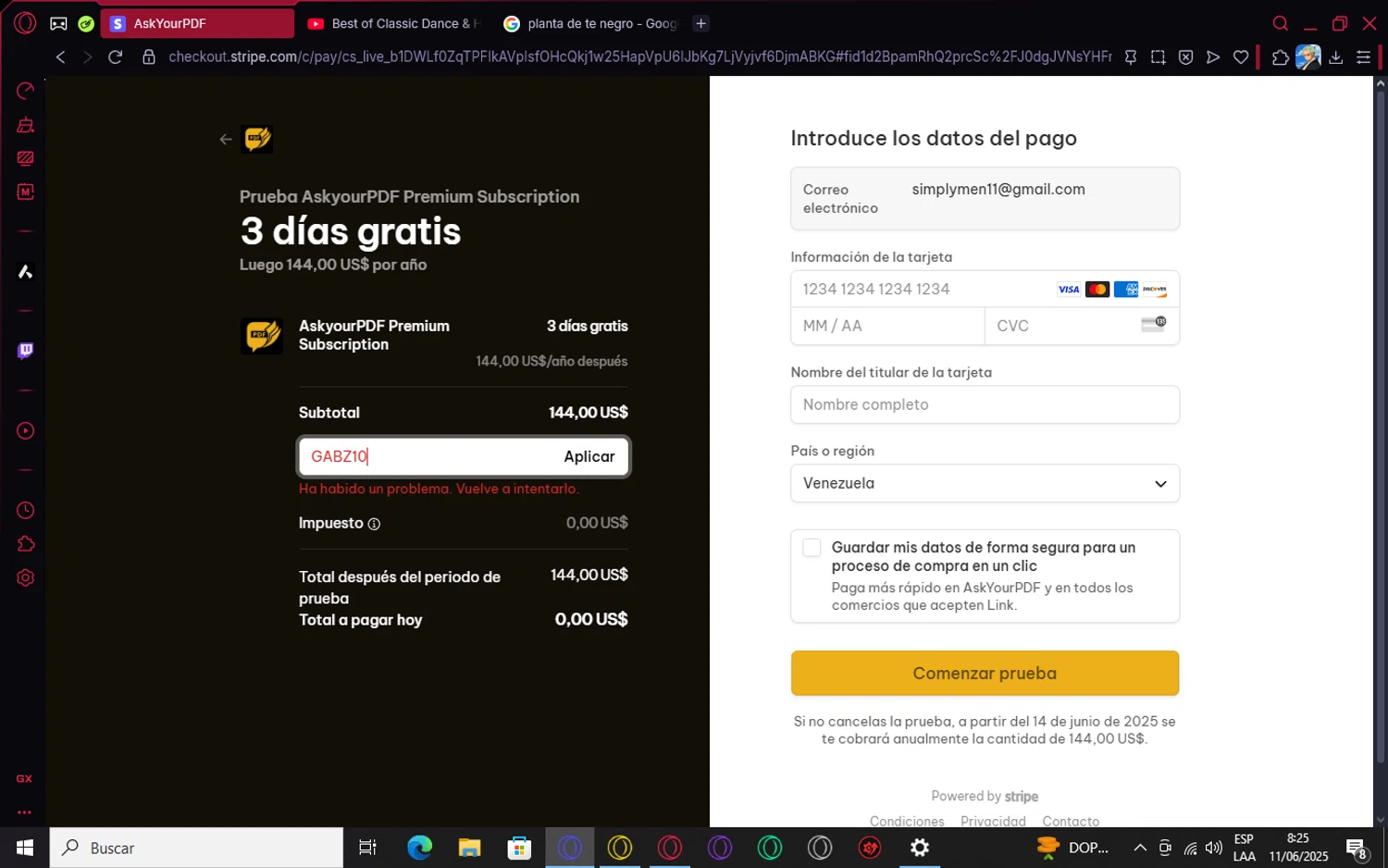The height and width of the screenshot is (868, 1388).
Task: Open Windows Settings gear on taskbar
Action: click(920, 848)
